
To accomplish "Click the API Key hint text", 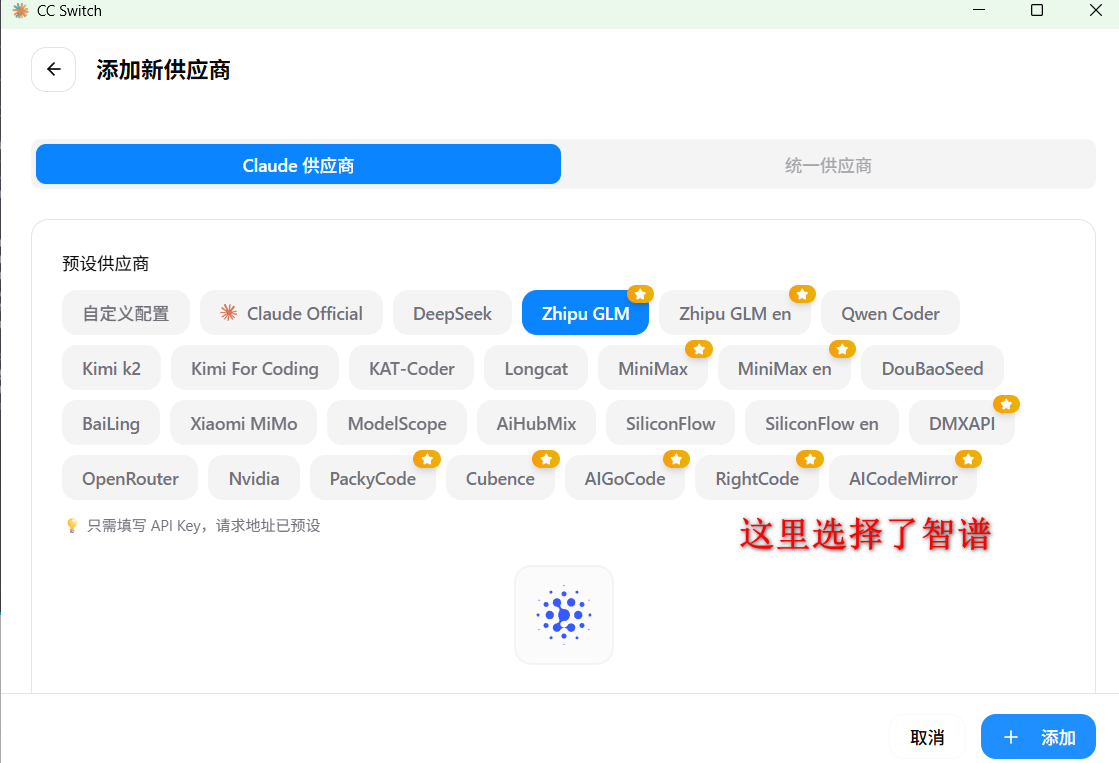I will (203, 526).
